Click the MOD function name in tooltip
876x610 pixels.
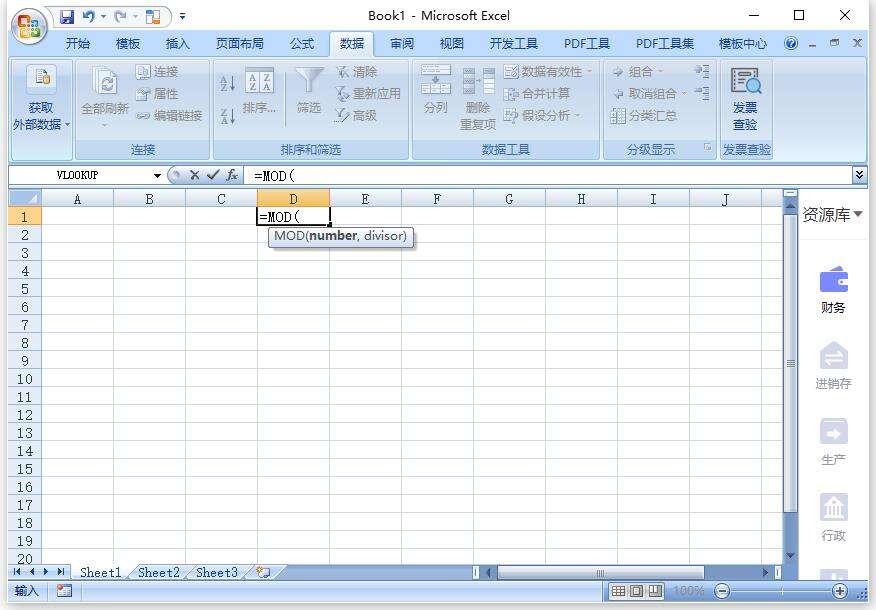tap(289, 236)
